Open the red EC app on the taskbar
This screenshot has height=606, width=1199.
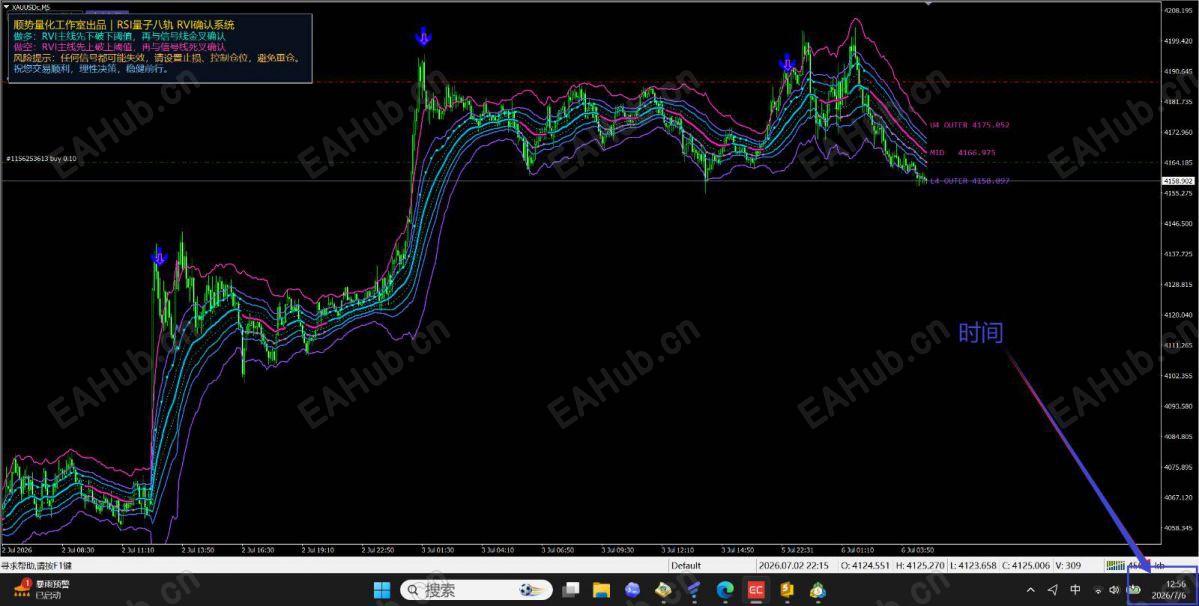(755, 590)
